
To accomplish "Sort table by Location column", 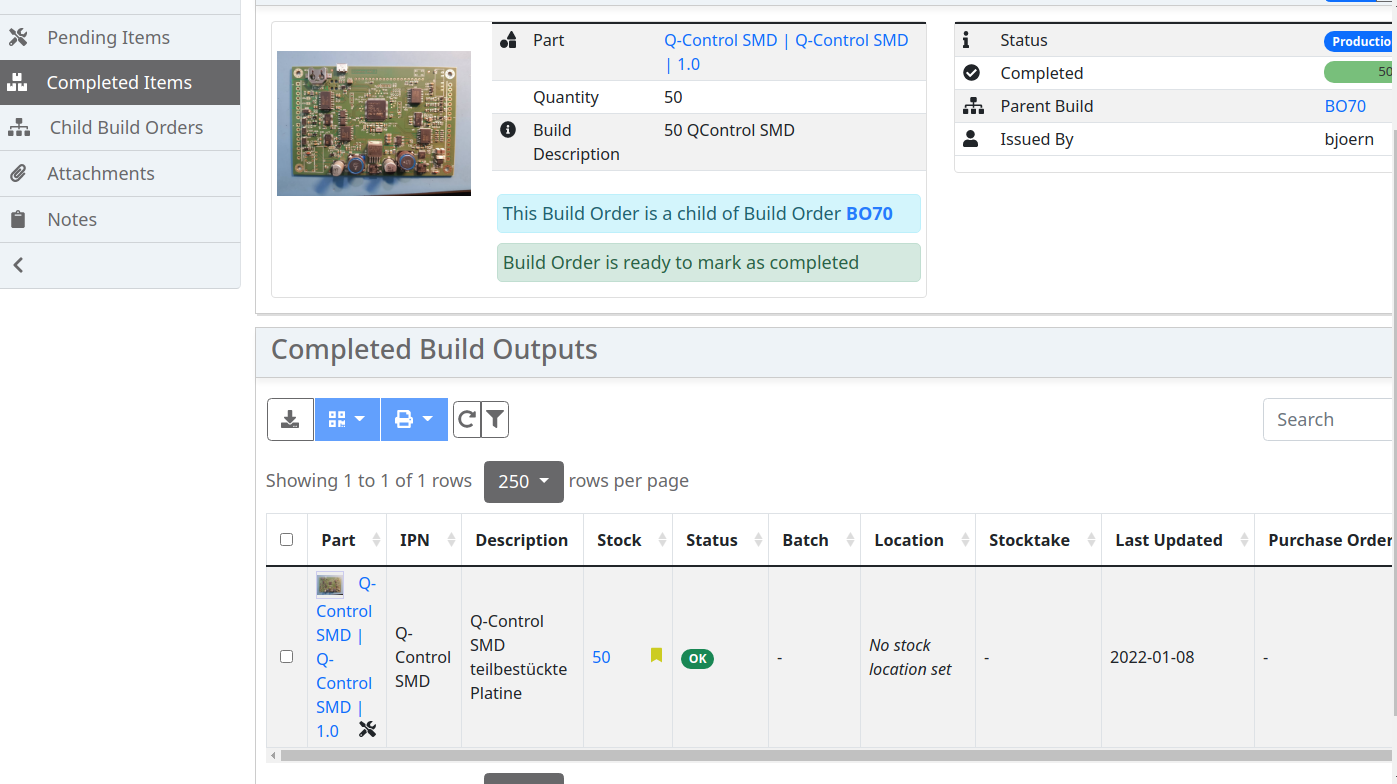I will pos(918,540).
